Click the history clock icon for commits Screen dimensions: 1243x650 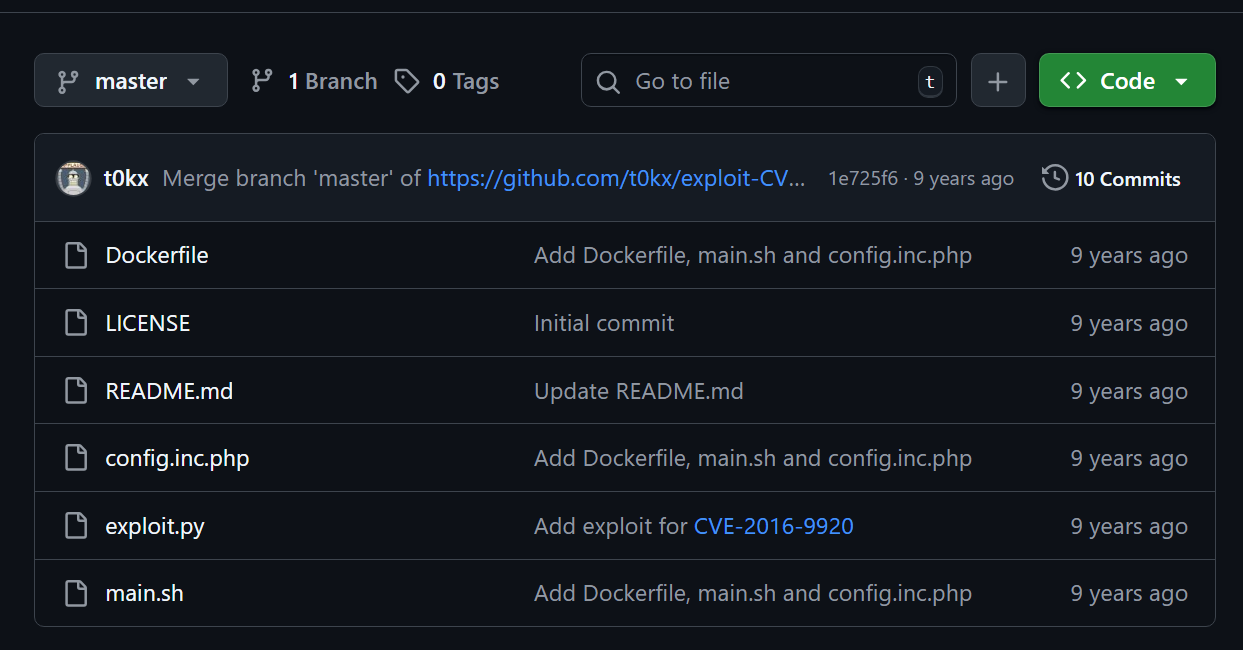tap(1054, 179)
